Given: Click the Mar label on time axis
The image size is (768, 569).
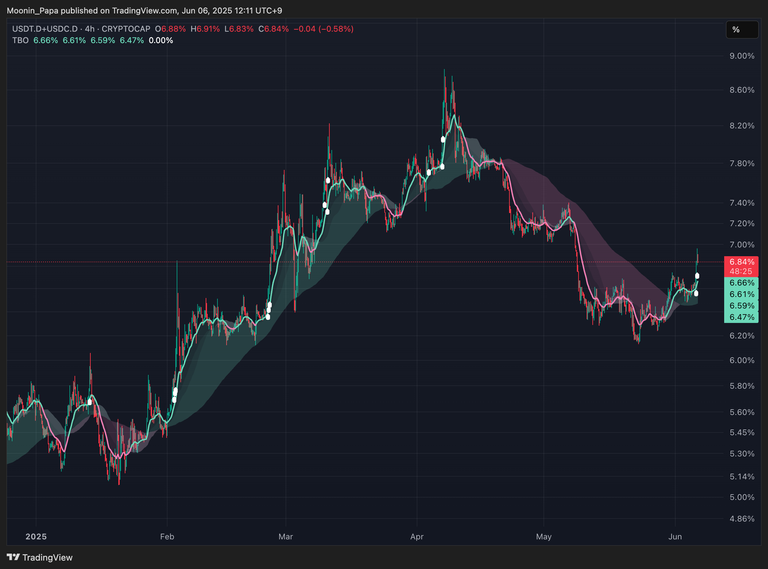Looking at the screenshot, I should point(286,537).
